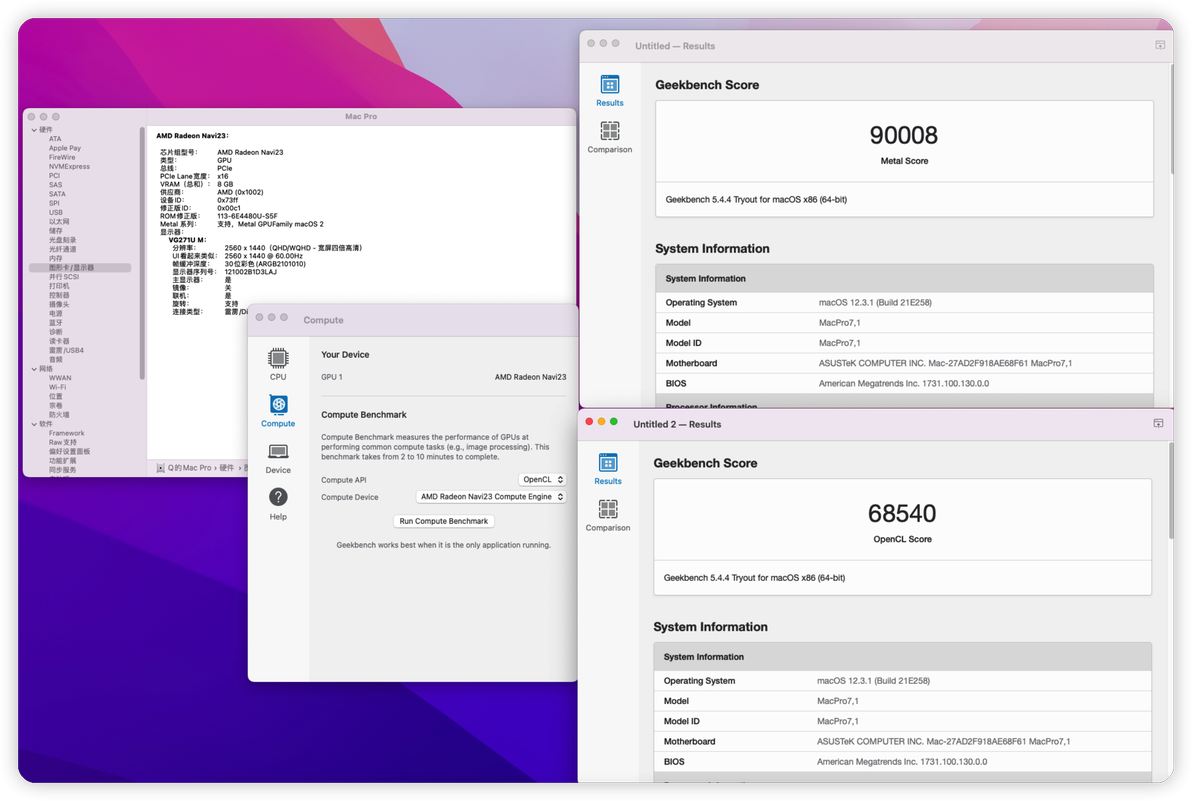Click the scrollbar in Untitled 2 — Results window
This screenshot has width=1192, height=801.
1171,491
